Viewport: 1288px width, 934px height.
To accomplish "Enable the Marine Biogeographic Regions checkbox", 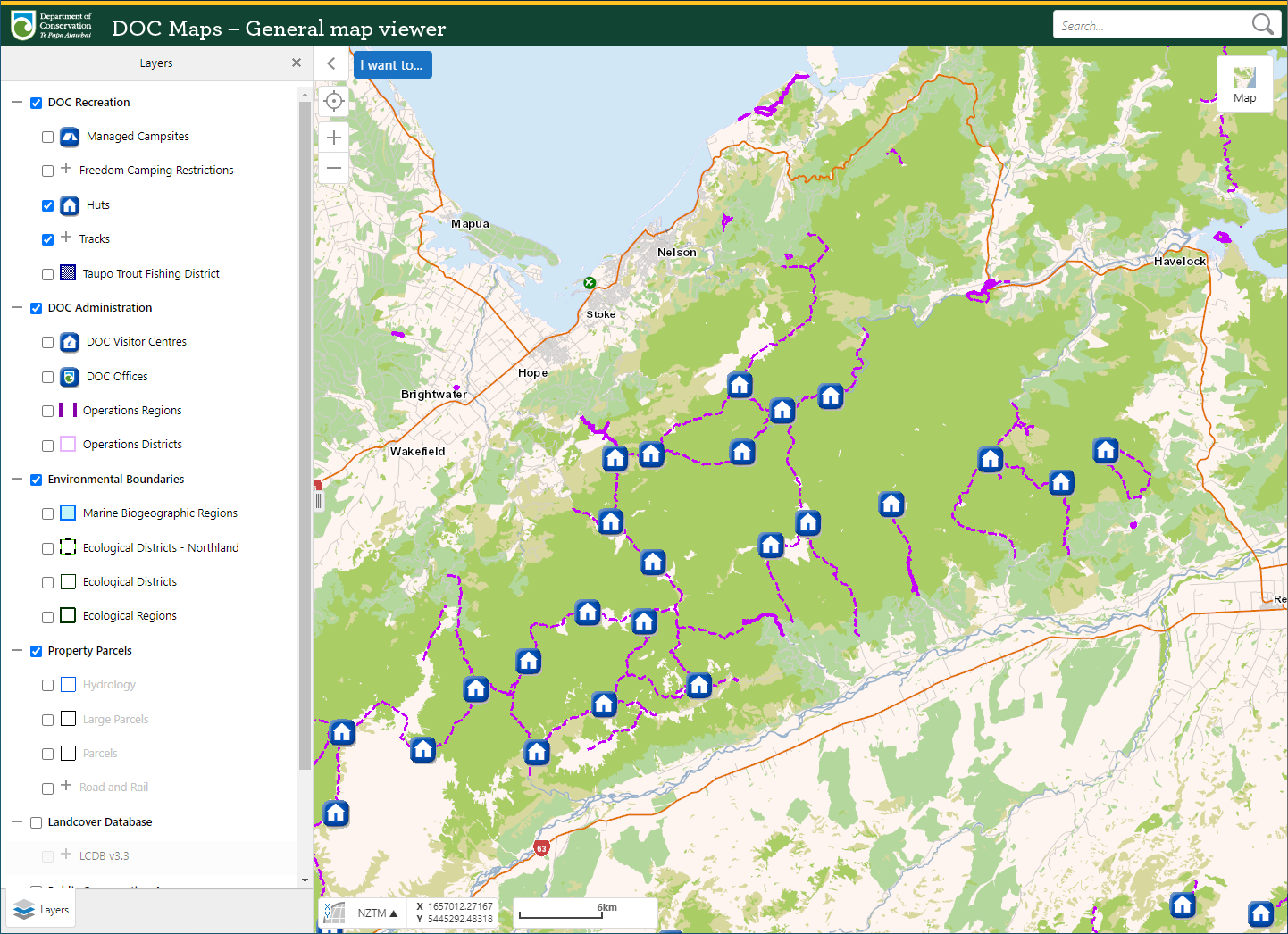I will pyautogui.click(x=48, y=514).
